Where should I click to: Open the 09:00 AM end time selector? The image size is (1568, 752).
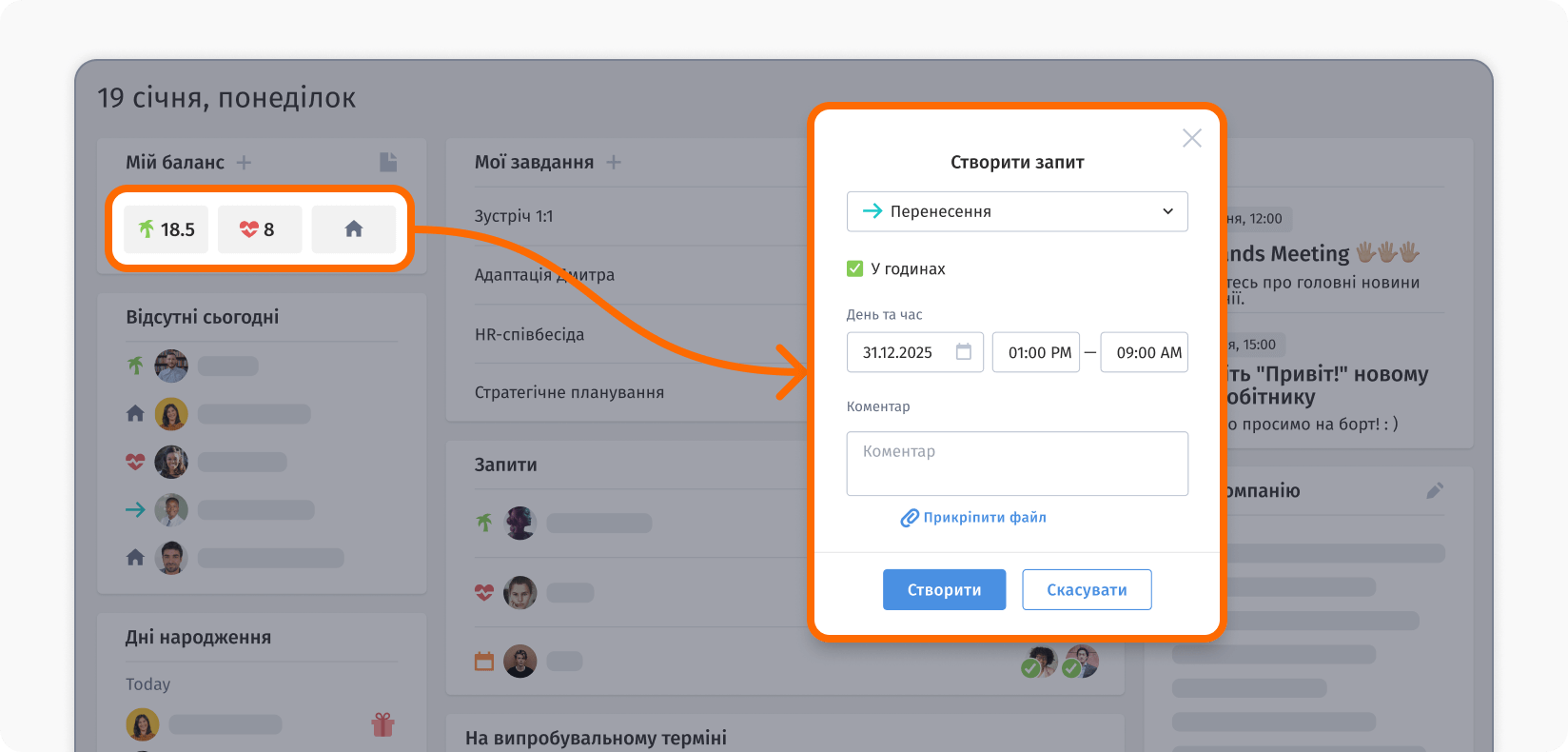pyautogui.click(x=1144, y=352)
